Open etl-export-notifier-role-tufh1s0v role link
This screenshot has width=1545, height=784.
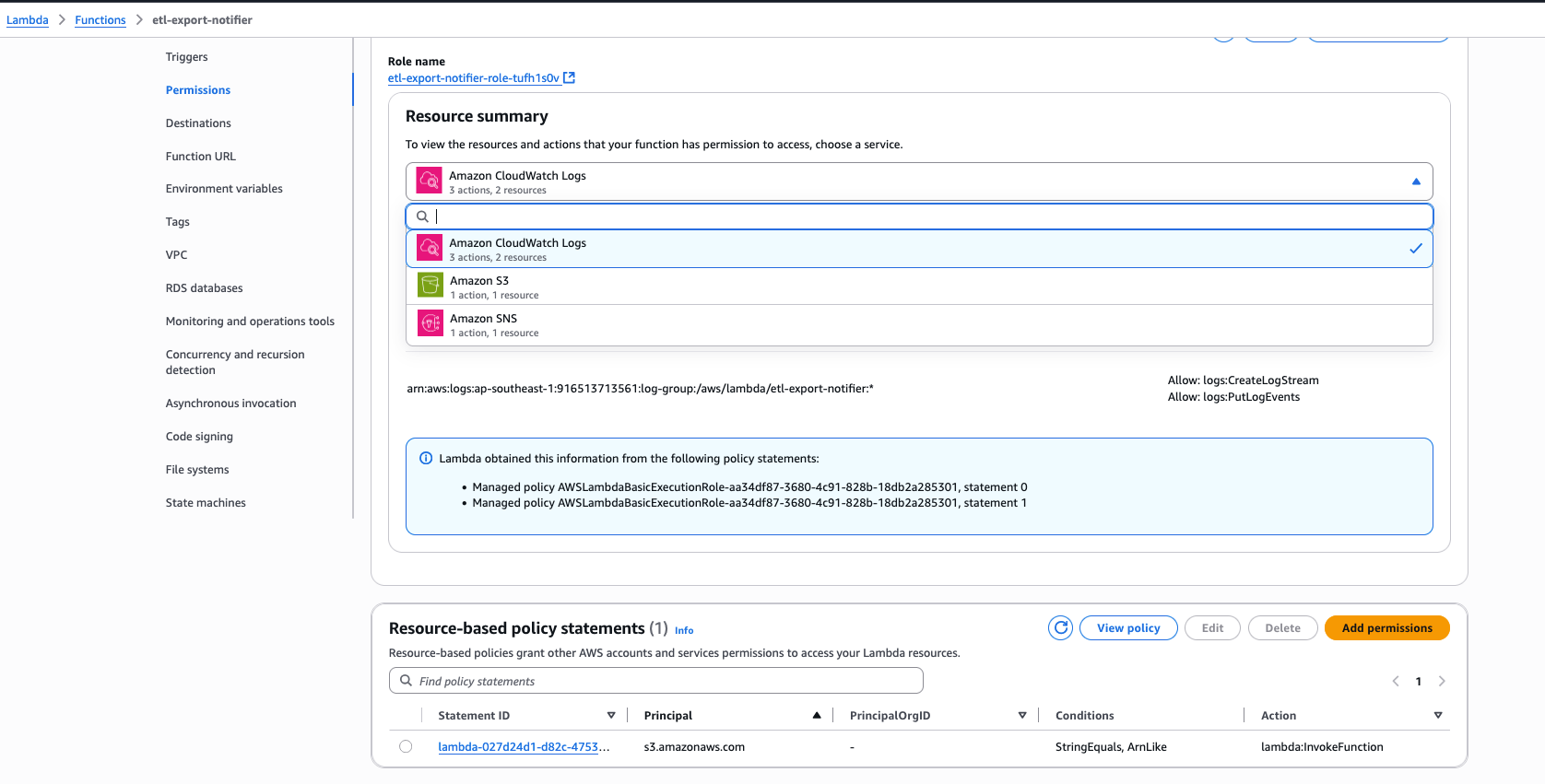[474, 78]
